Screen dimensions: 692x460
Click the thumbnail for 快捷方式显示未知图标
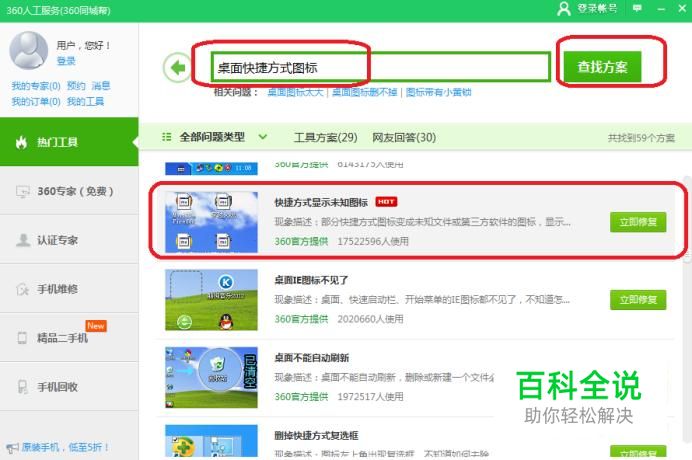point(211,222)
